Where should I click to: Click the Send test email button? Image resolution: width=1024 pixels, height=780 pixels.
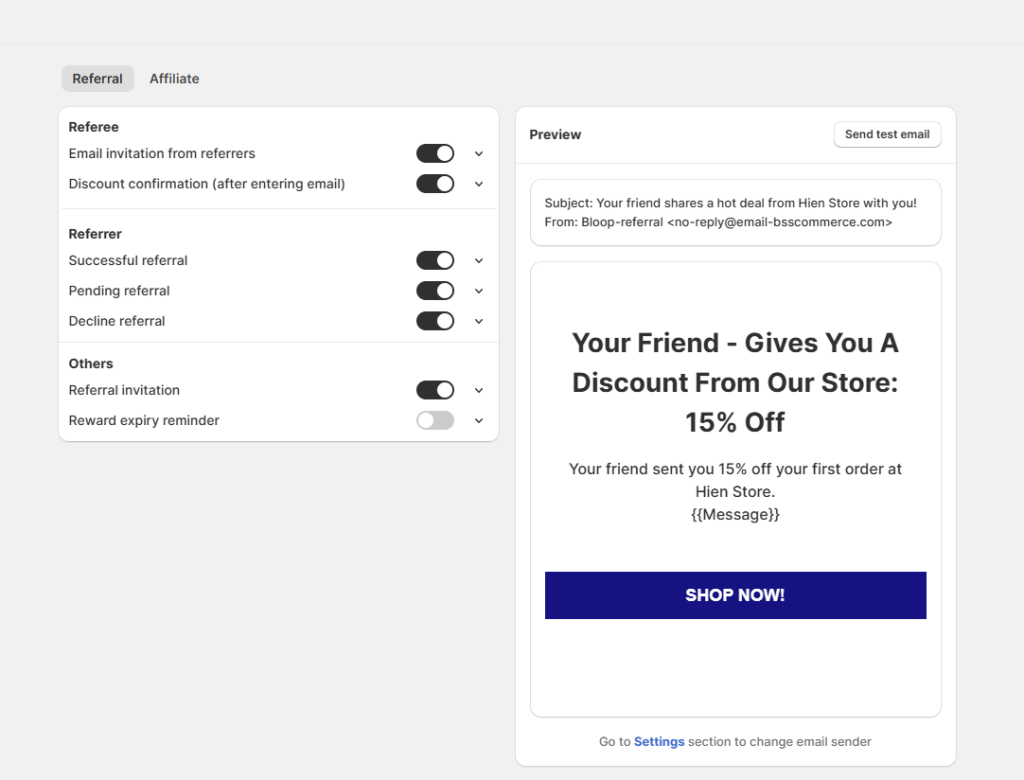887,134
